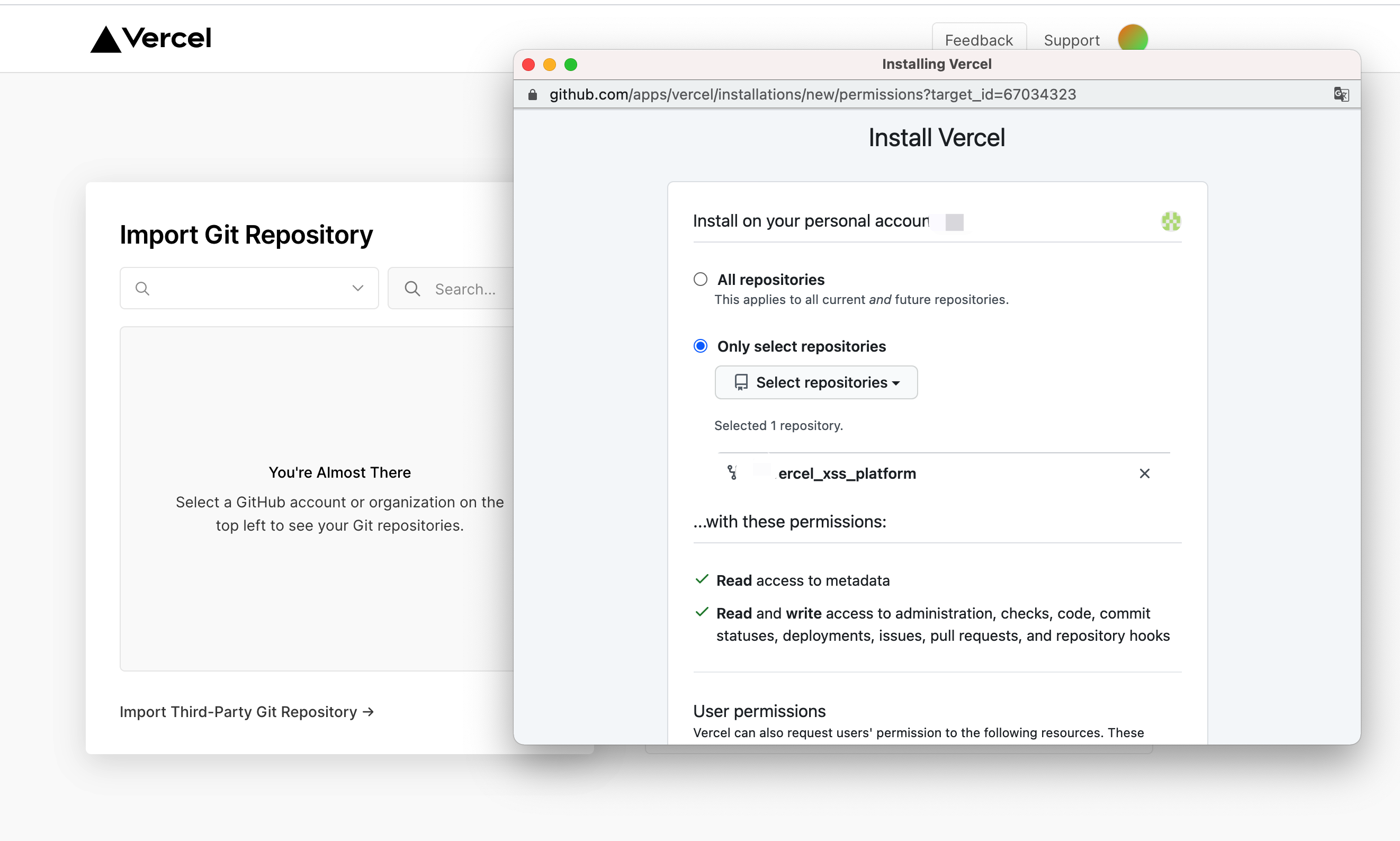
Task: Click the GitHub account identicon avatar
Action: (x=1171, y=221)
